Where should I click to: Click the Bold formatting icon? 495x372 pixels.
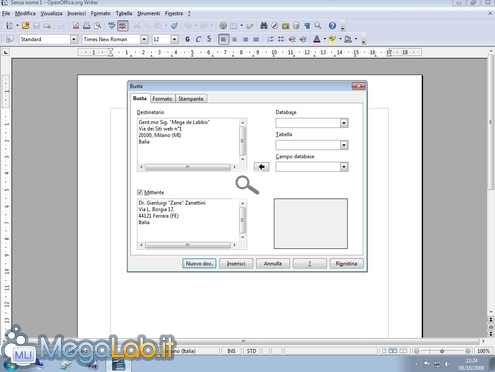pos(187,39)
